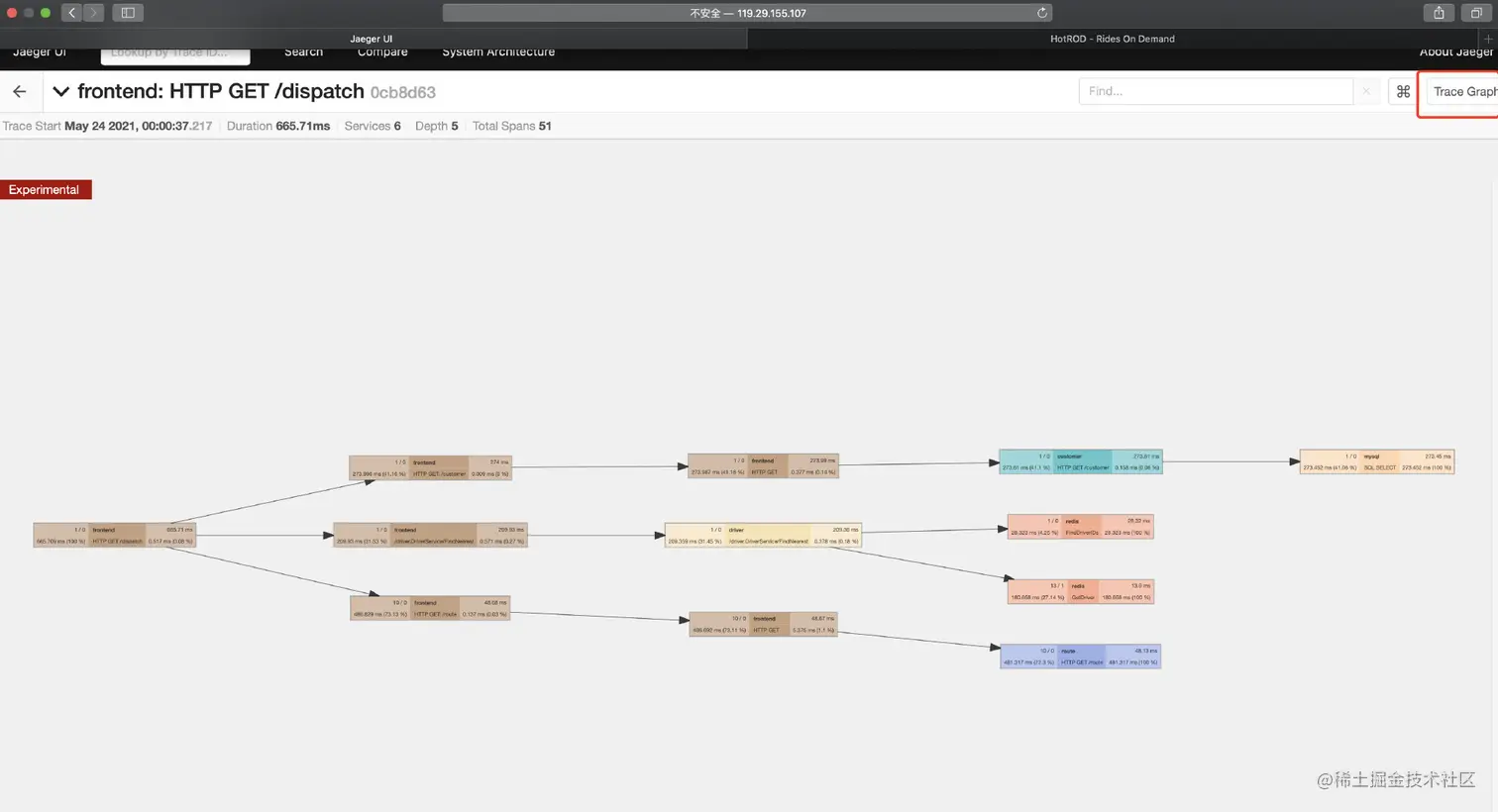The width and height of the screenshot is (1498, 812).
Task: Click Services 6 summary text
Action: pos(373,126)
